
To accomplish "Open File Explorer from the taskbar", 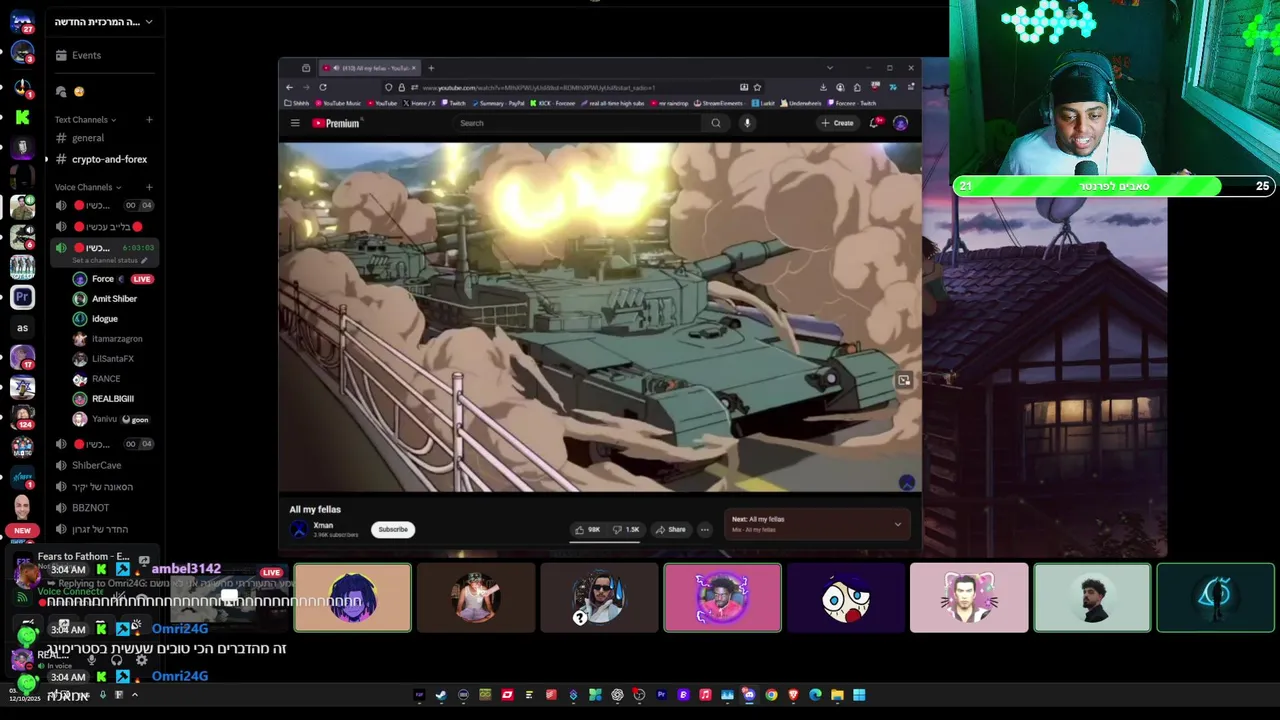I will point(837,695).
